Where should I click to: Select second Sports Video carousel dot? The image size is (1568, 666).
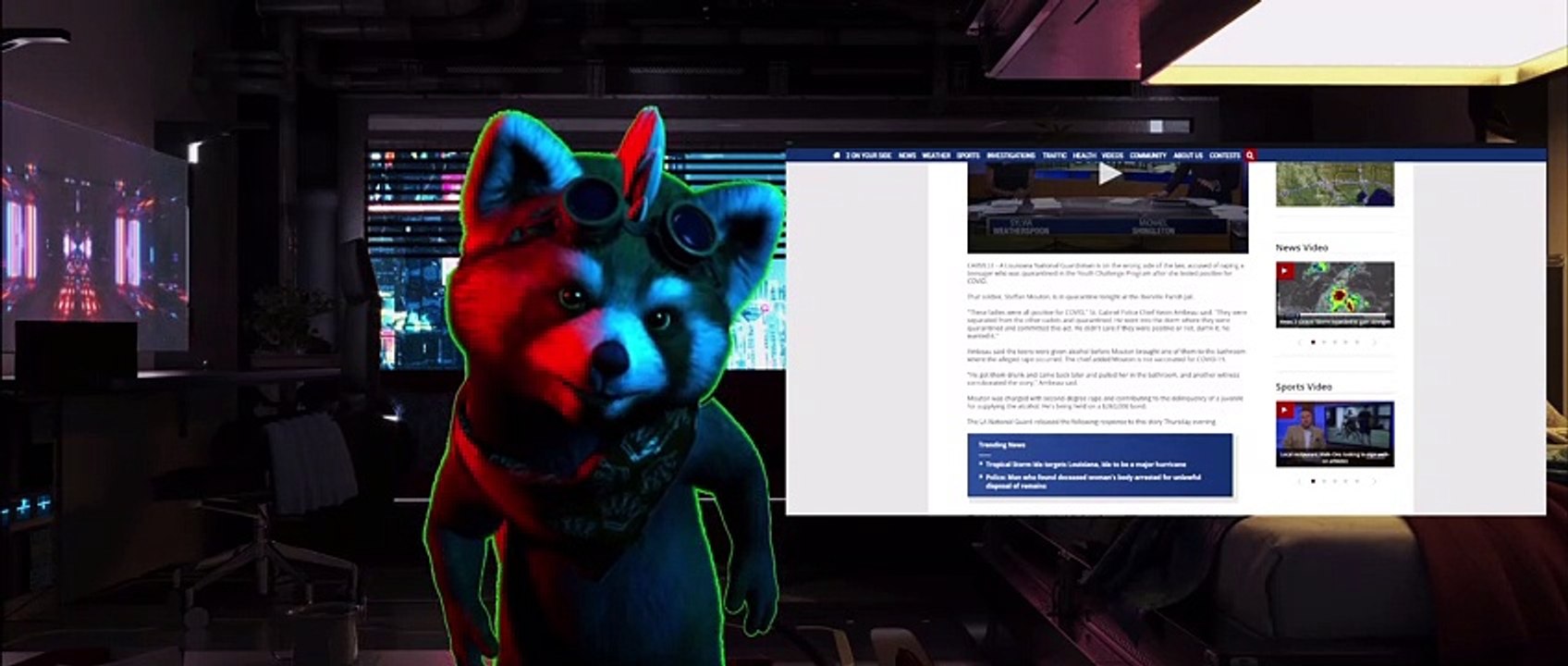point(1324,481)
